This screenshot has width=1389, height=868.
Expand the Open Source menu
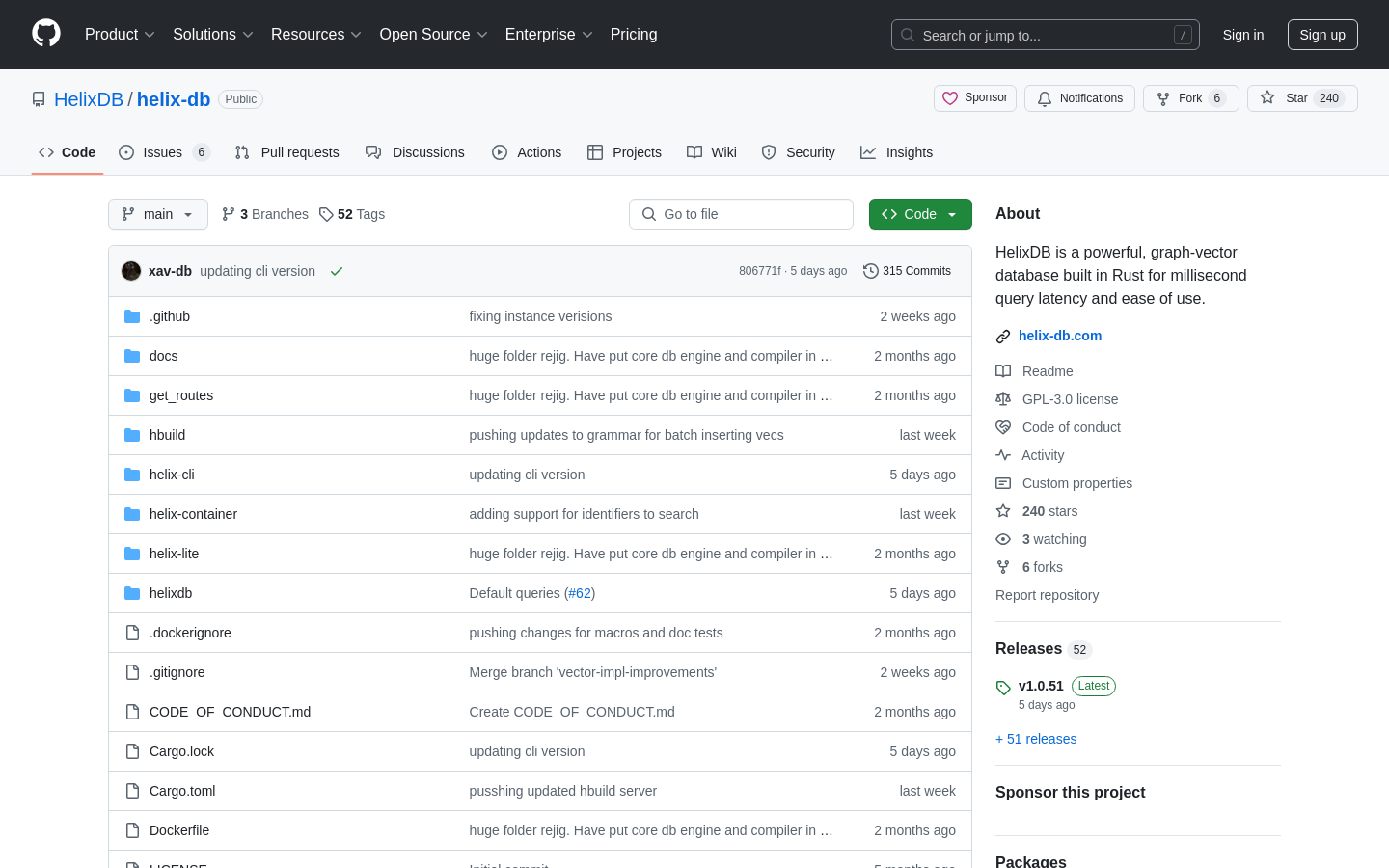434,34
